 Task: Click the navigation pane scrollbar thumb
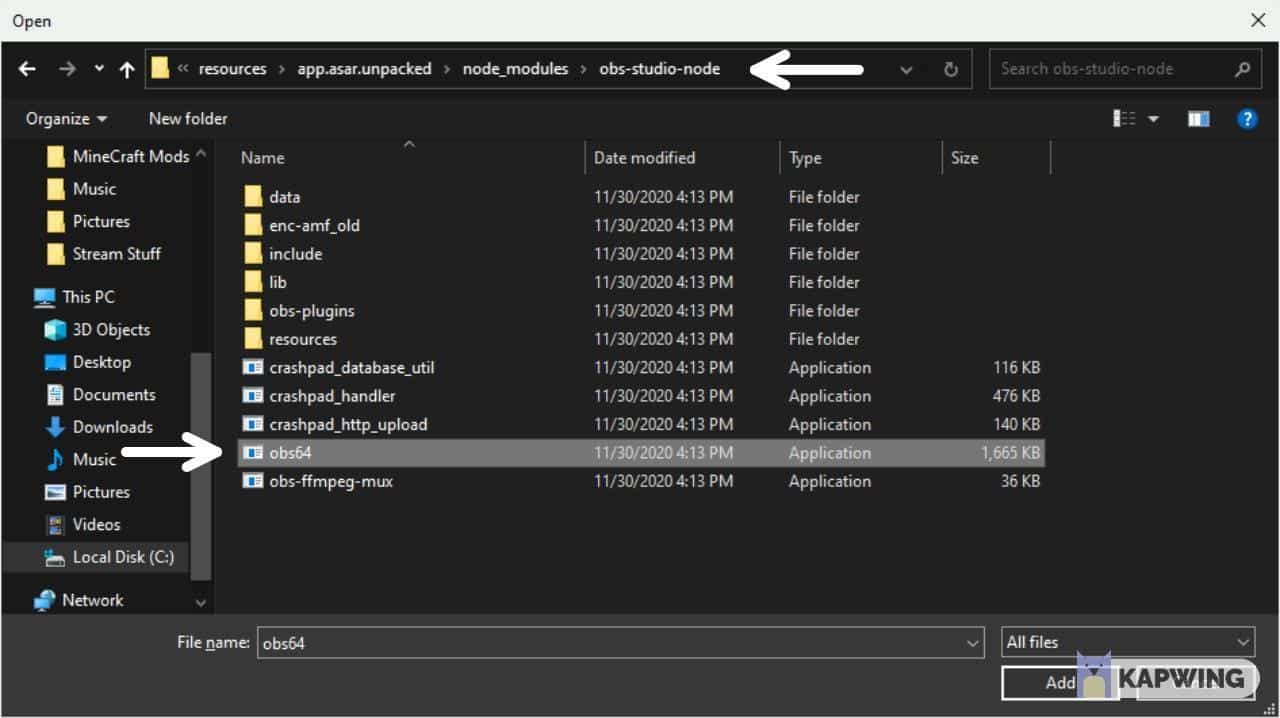201,465
